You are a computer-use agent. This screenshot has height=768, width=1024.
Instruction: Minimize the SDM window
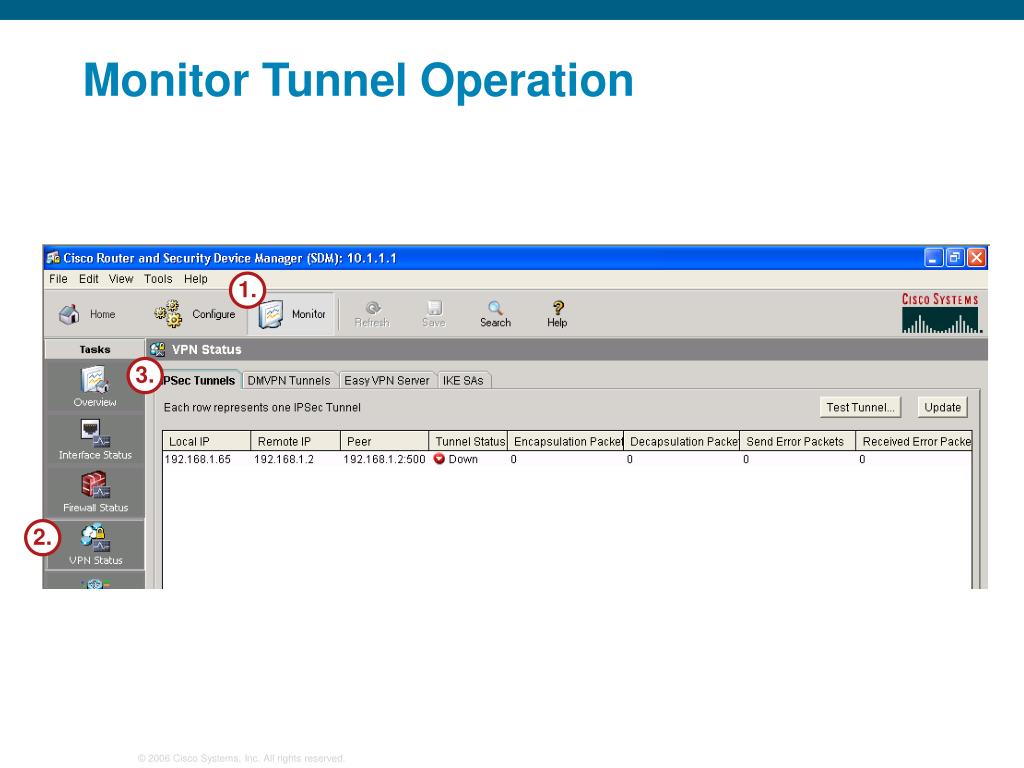[933, 257]
